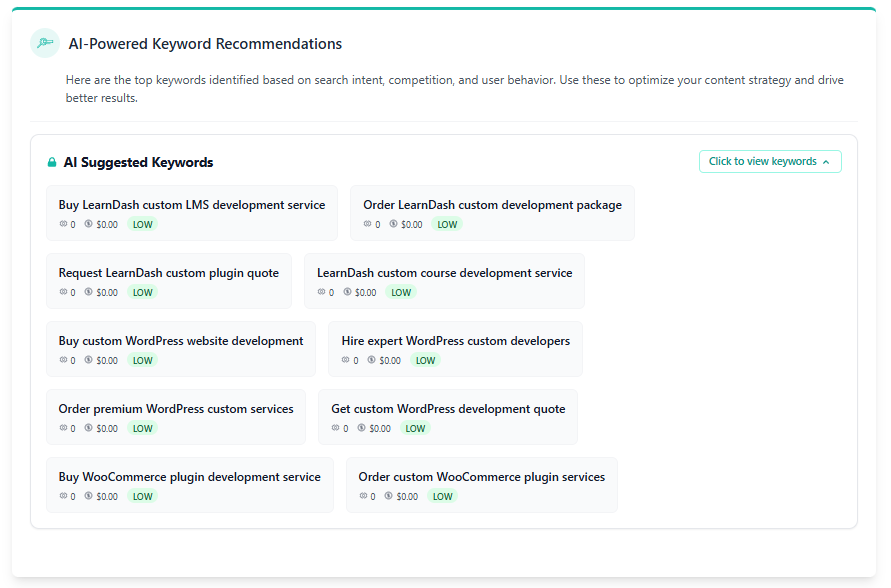Click cost icon under Request LearnDash custom plugin quote
The width and height of the screenshot is (891, 588).
pyautogui.click(x=89, y=292)
